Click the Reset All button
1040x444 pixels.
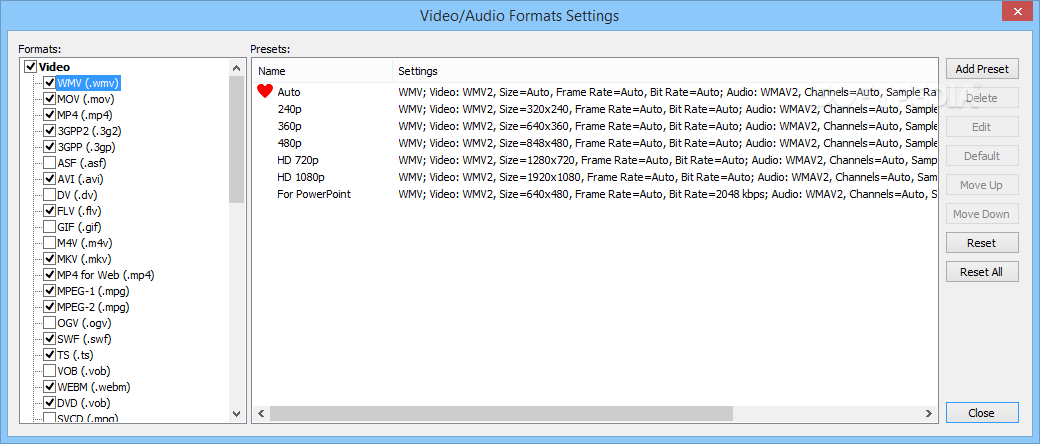[982, 272]
